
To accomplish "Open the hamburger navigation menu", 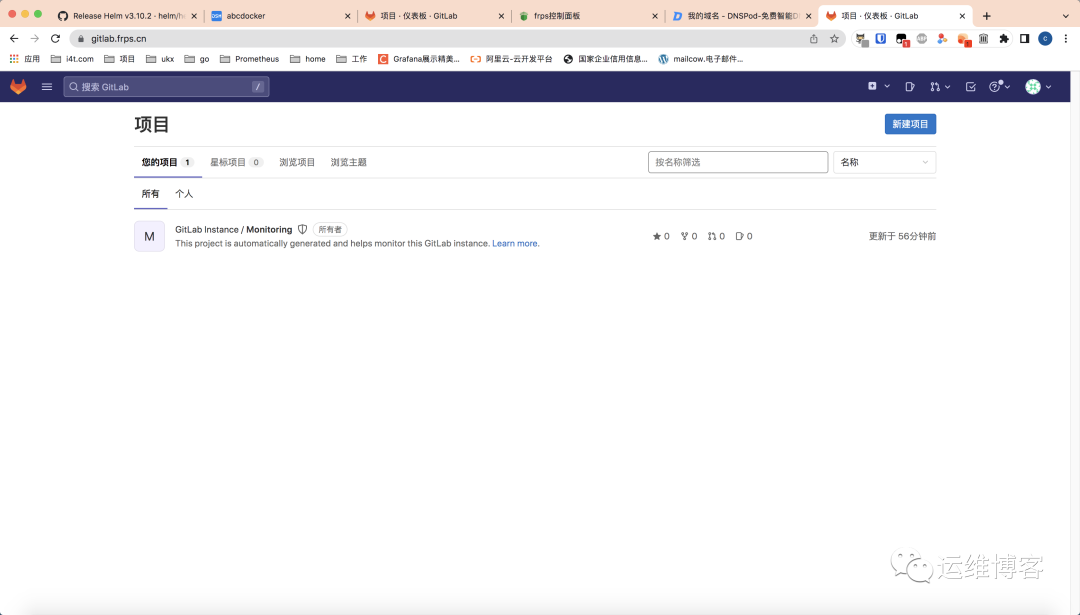I will pos(47,87).
